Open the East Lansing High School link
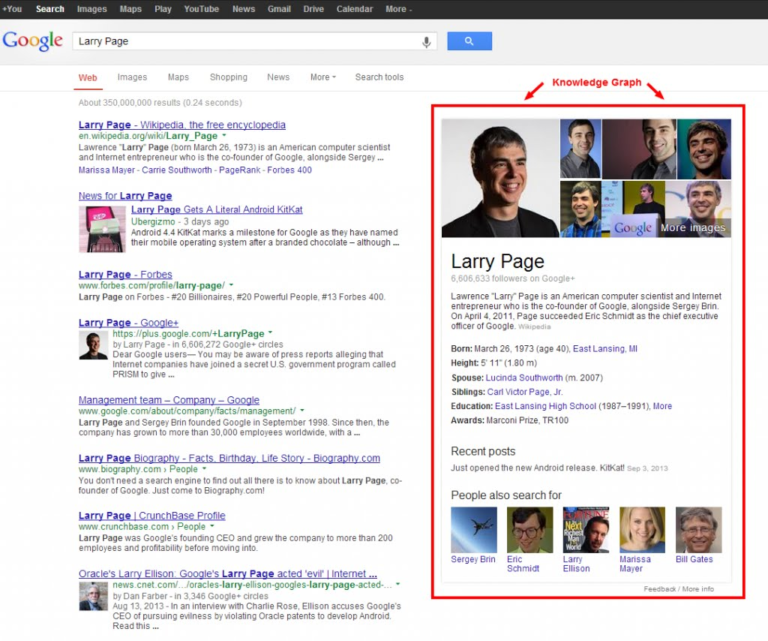 click(x=544, y=406)
